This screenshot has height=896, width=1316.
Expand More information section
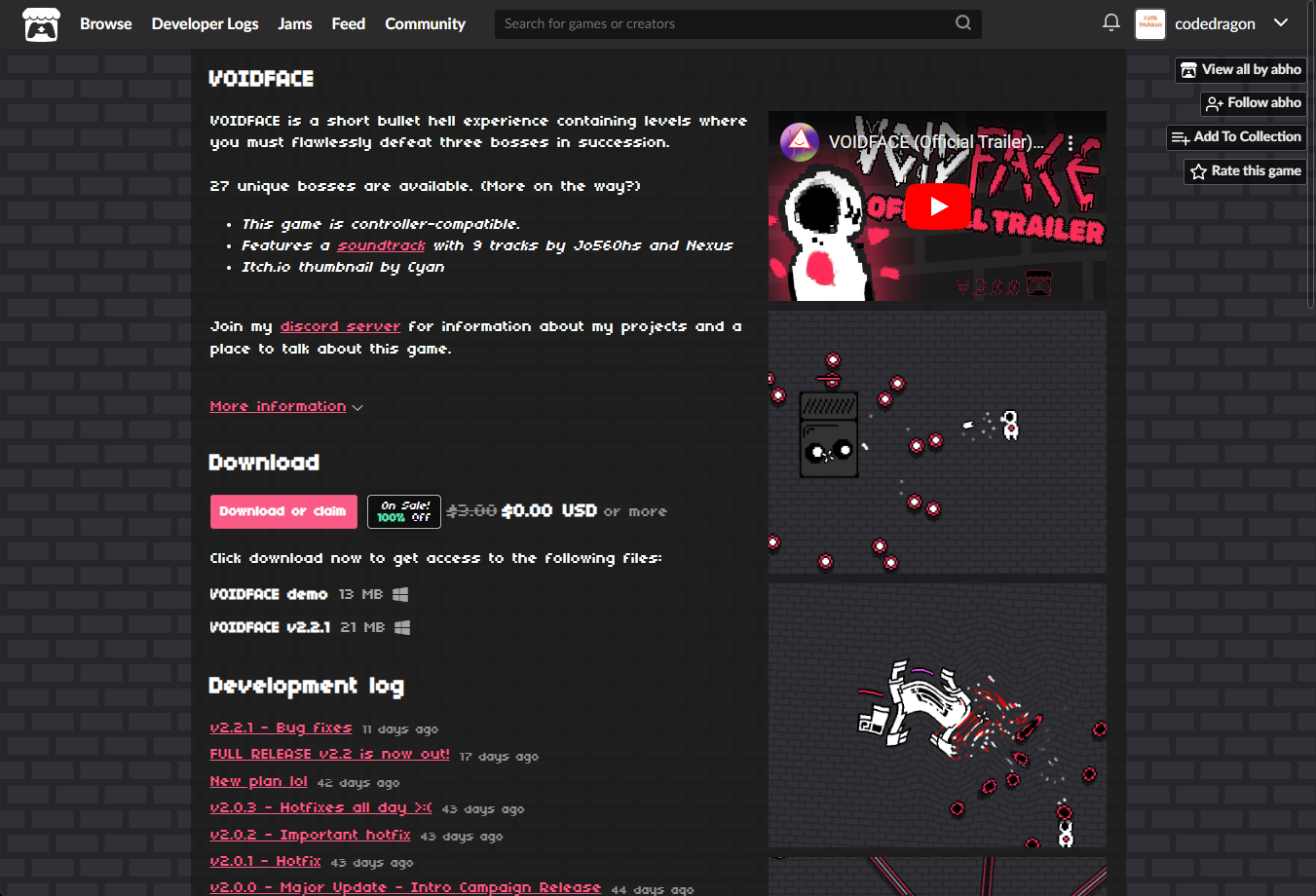coord(286,407)
